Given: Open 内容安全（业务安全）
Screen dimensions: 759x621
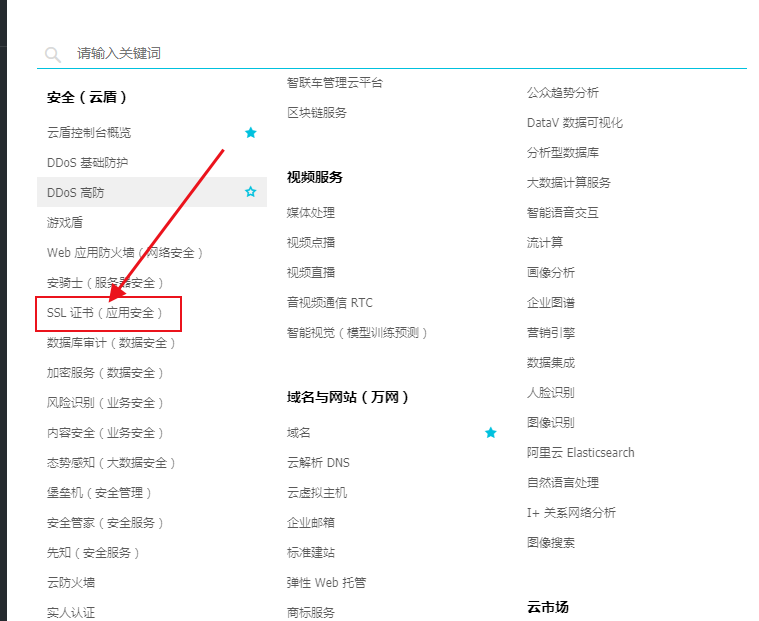Looking at the screenshot, I should [106, 433].
